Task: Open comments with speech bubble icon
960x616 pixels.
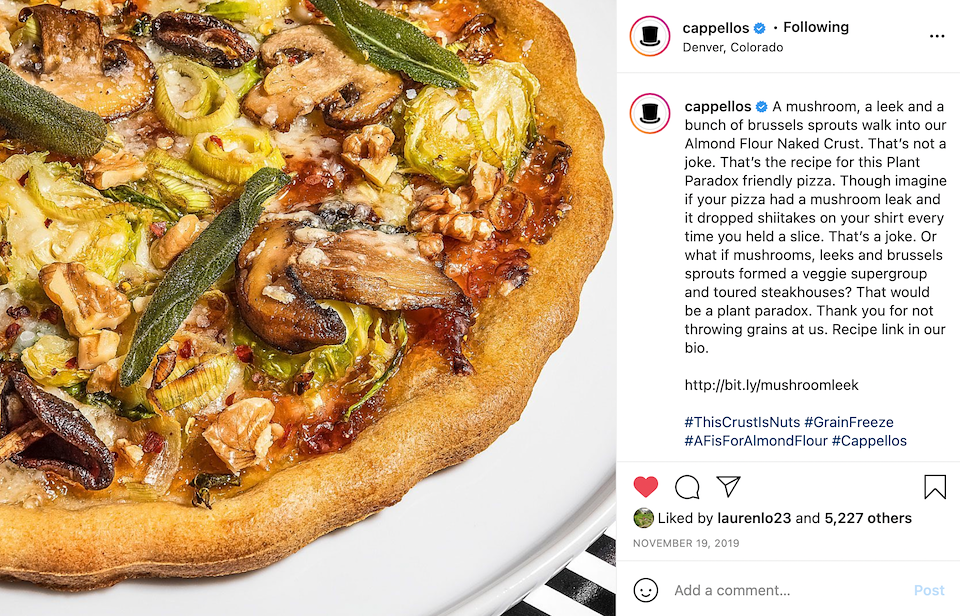Action: point(687,487)
